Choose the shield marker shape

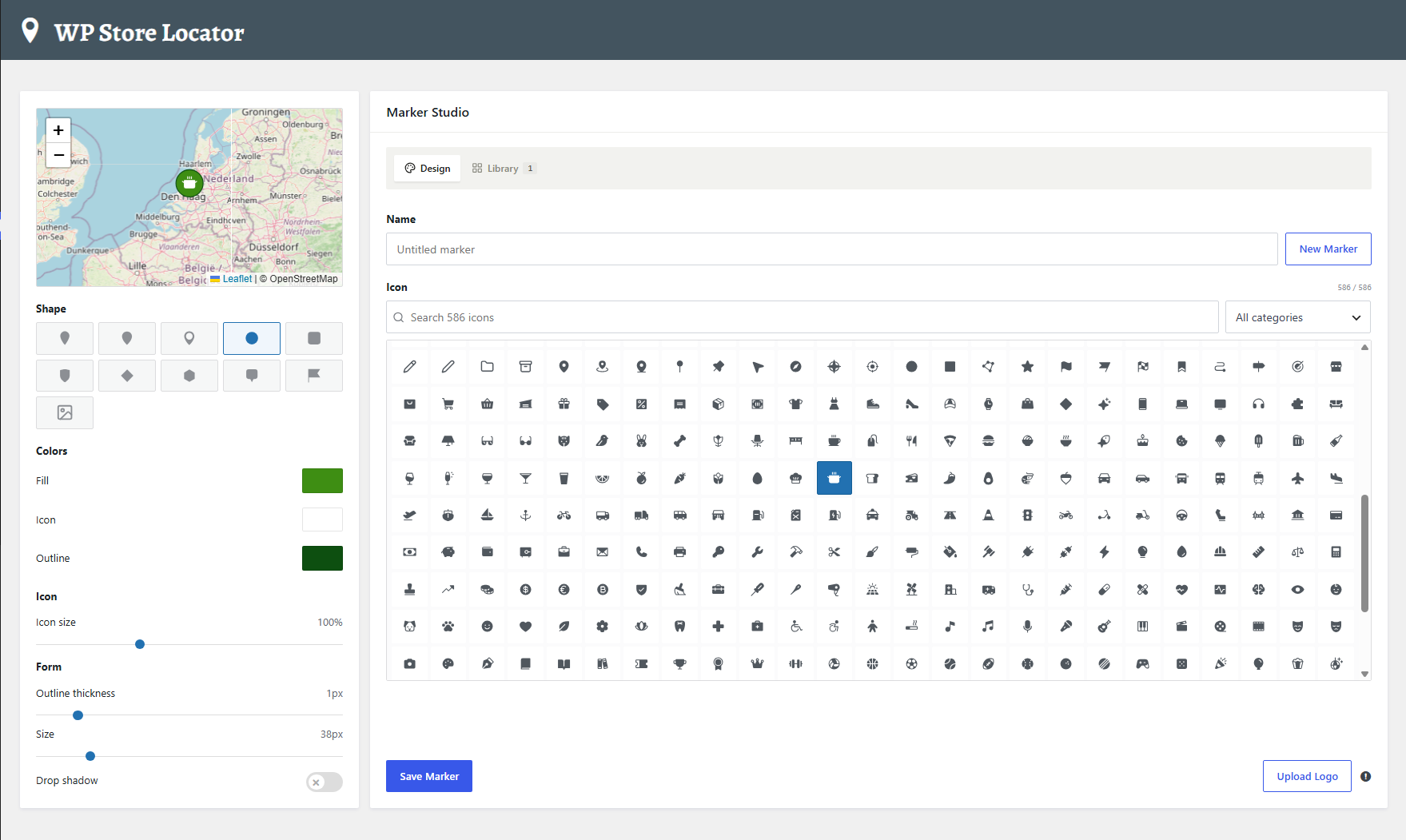tap(65, 376)
